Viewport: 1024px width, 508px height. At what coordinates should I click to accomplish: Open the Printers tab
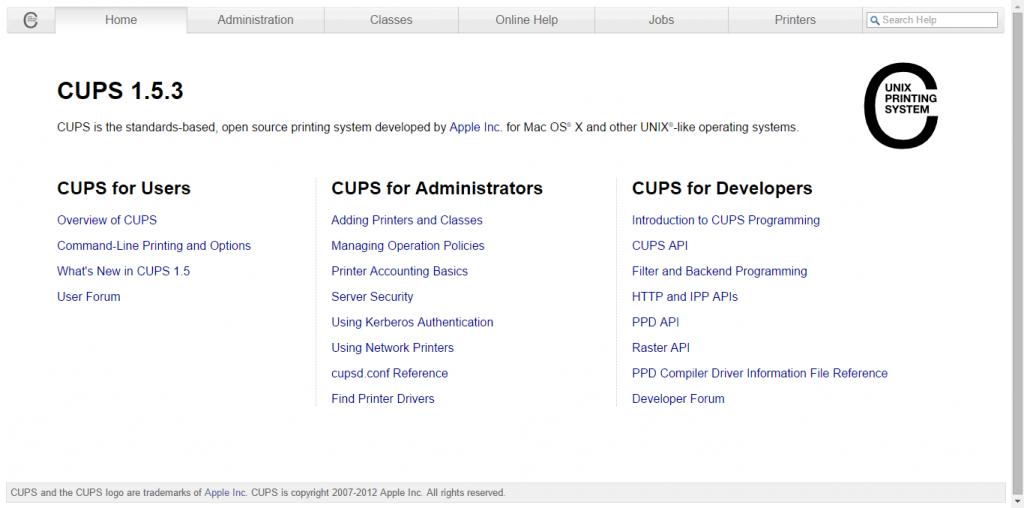pyautogui.click(x=795, y=20)
